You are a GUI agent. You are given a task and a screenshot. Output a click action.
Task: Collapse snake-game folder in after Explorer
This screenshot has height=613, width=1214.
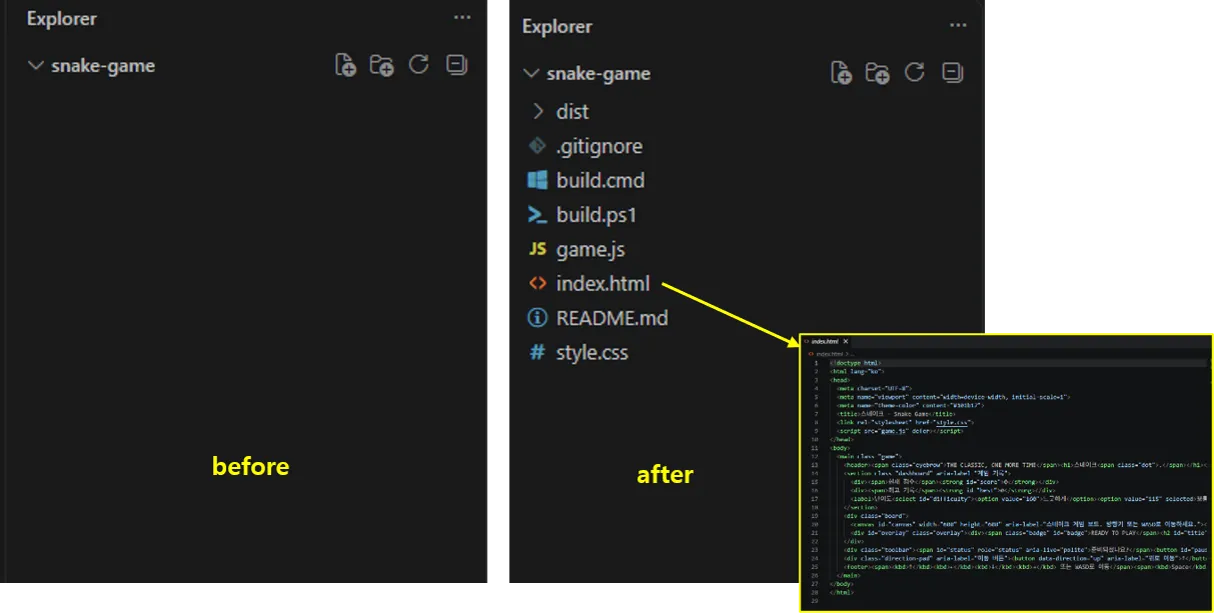pos(532,74)
